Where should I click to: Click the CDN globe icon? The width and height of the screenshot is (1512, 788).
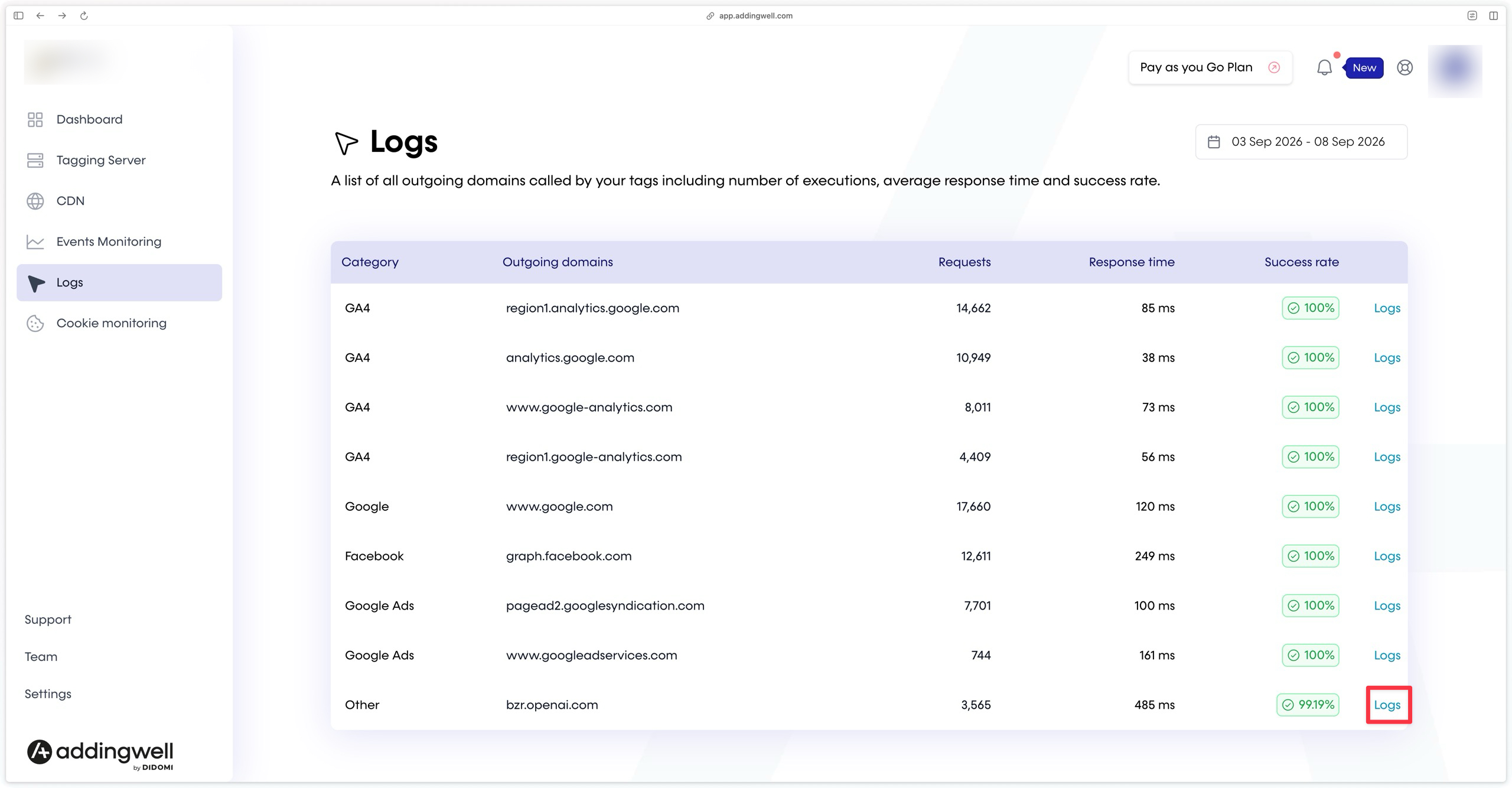point(35,201)
